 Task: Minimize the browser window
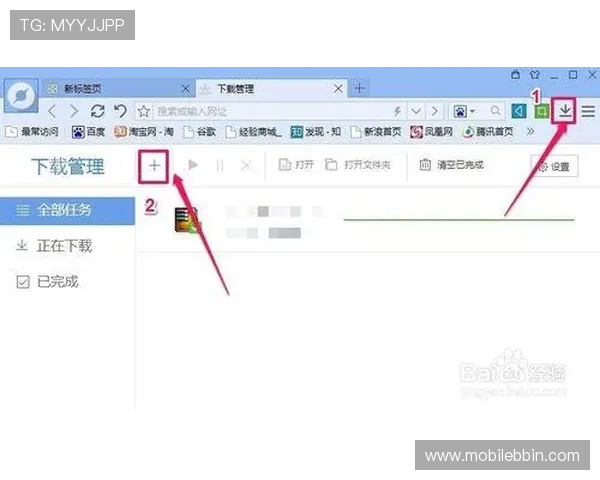(554, 76)
